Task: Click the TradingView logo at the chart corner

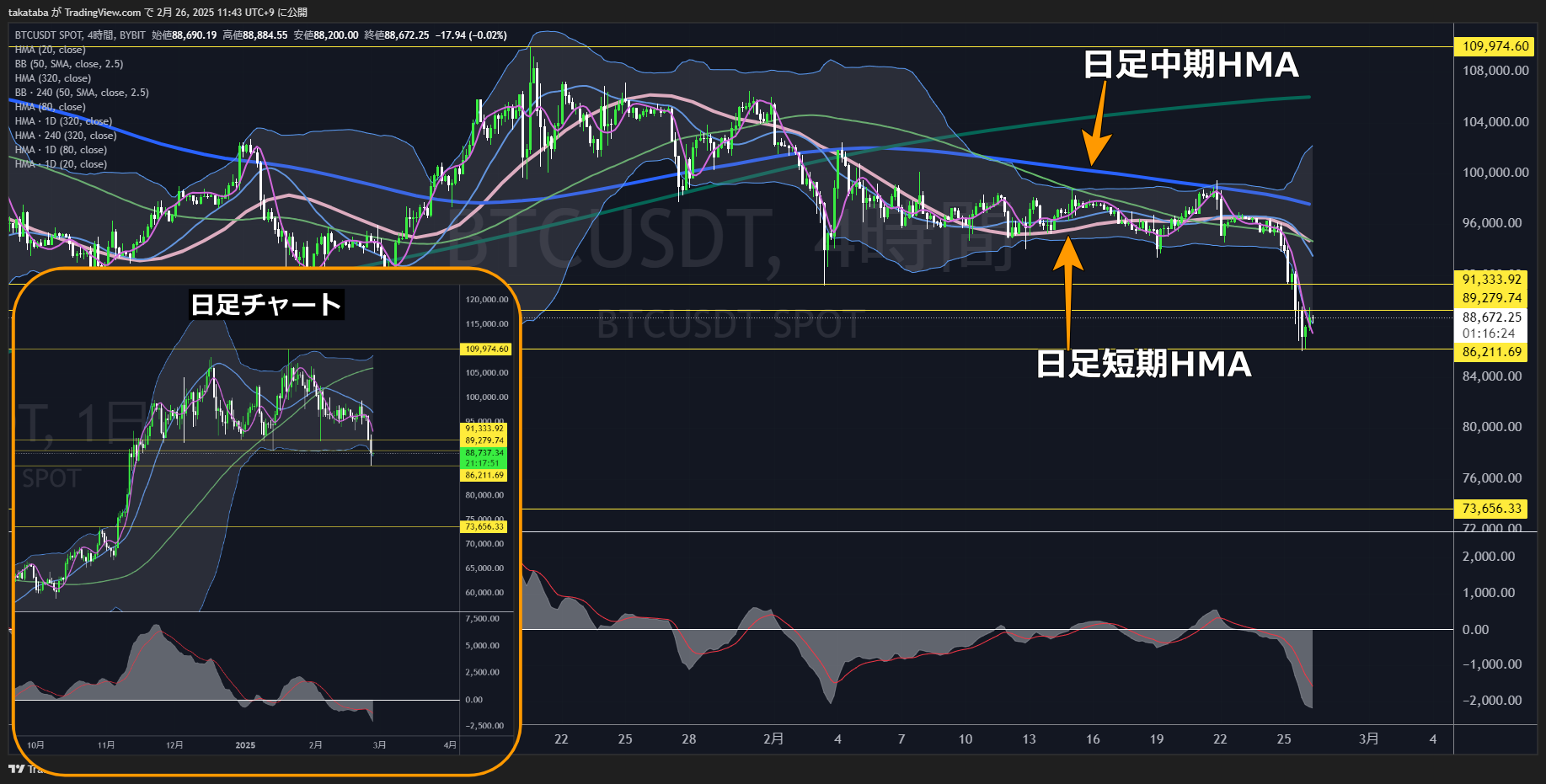Action: 16,769
